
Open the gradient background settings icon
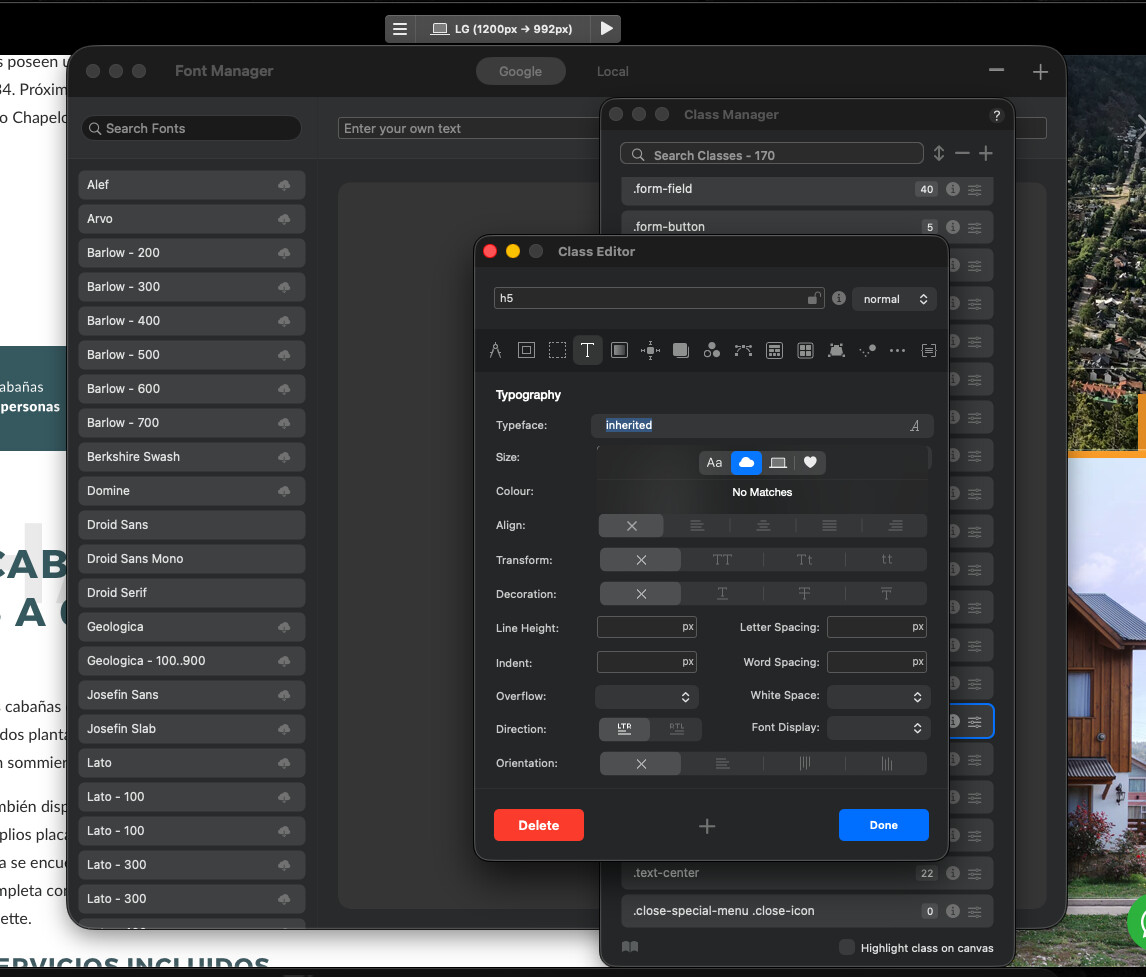pos(619,350)
